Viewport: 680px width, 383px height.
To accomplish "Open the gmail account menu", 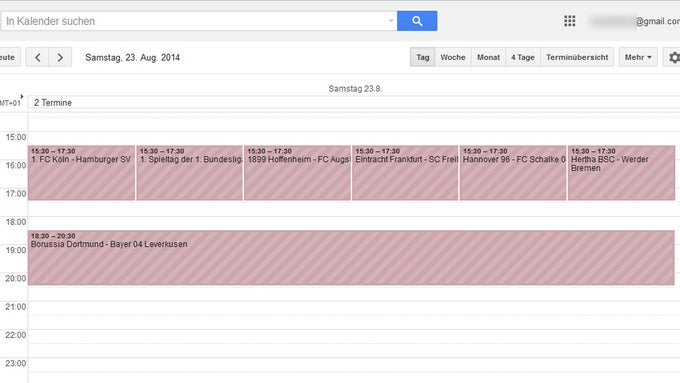I will 635,21.
